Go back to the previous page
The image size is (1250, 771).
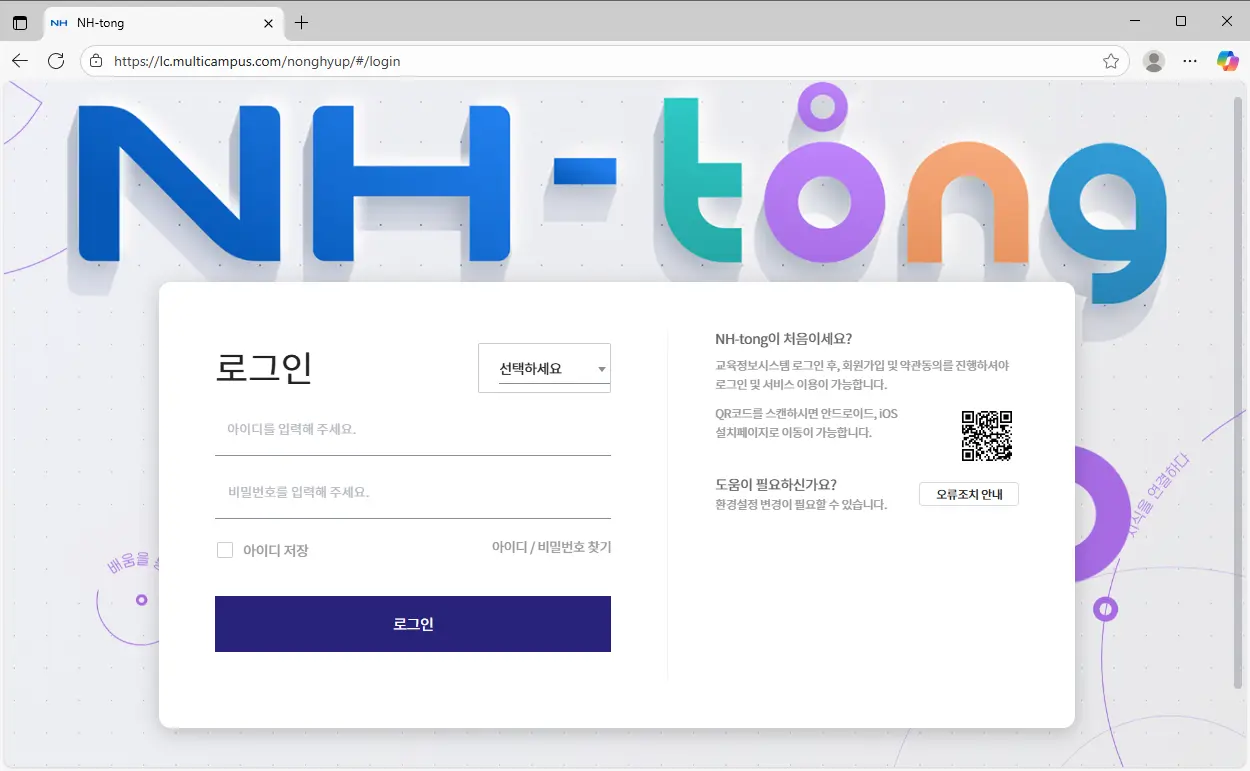[20, 61]
